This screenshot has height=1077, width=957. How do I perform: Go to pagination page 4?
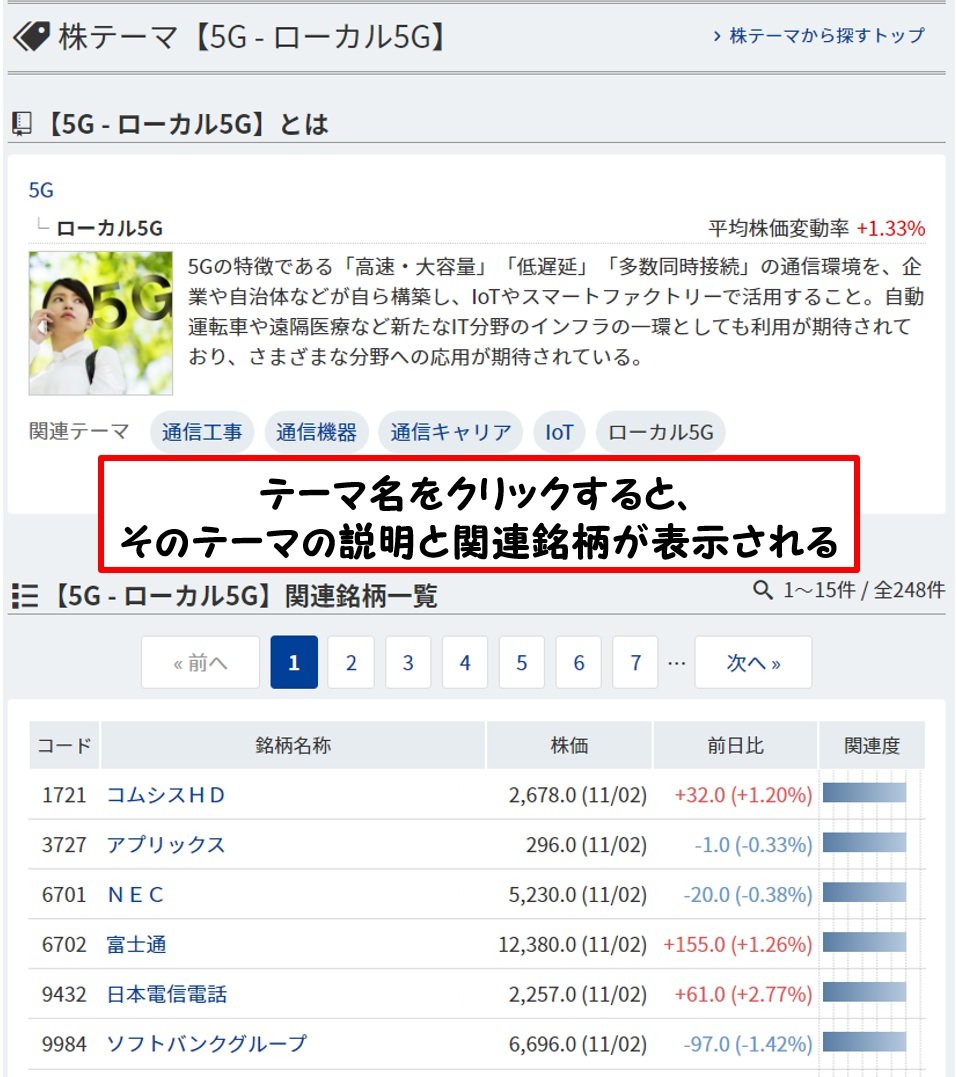[465, 662]
